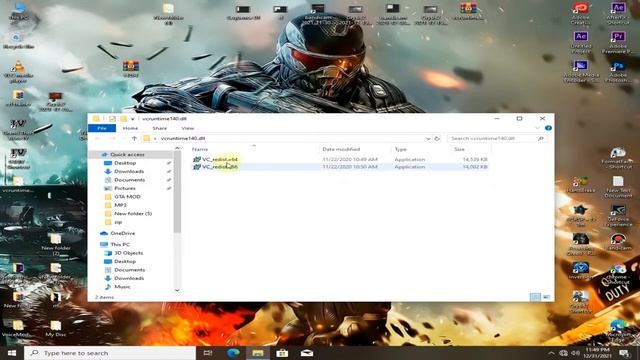The width and height of the screenshot is (640, 360).
Task: Launch VLC media player desktop shortcut
Action: click(18, 71)
